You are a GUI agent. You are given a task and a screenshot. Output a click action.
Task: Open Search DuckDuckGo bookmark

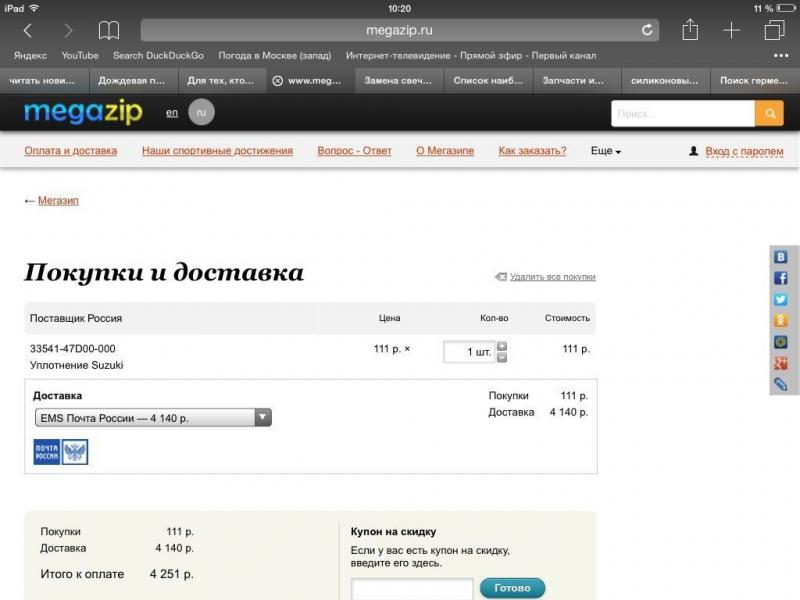pyautogui.click(x=158, y=55)
